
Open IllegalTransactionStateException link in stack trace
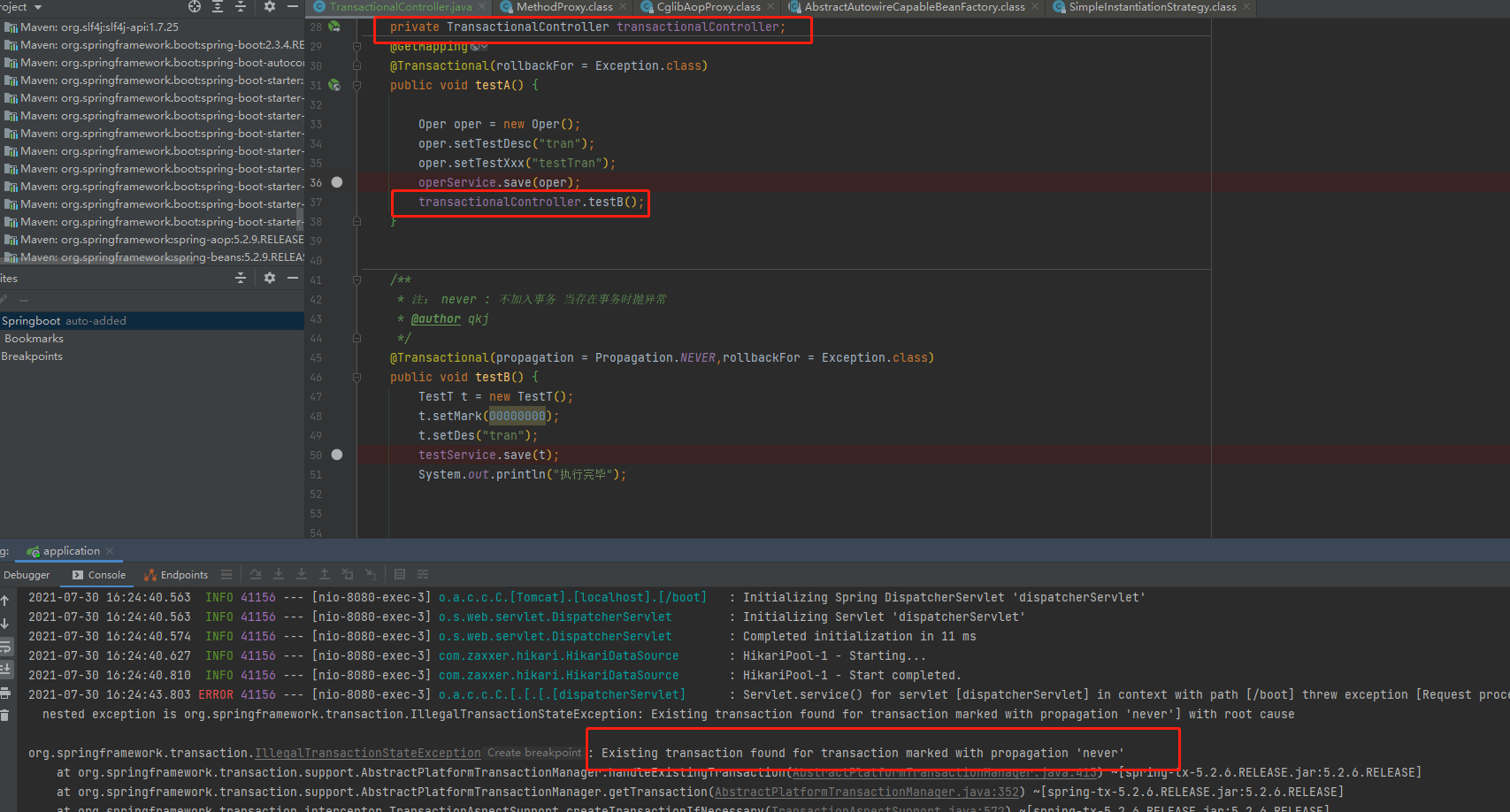pyautogui.click(x=368, y=753)
